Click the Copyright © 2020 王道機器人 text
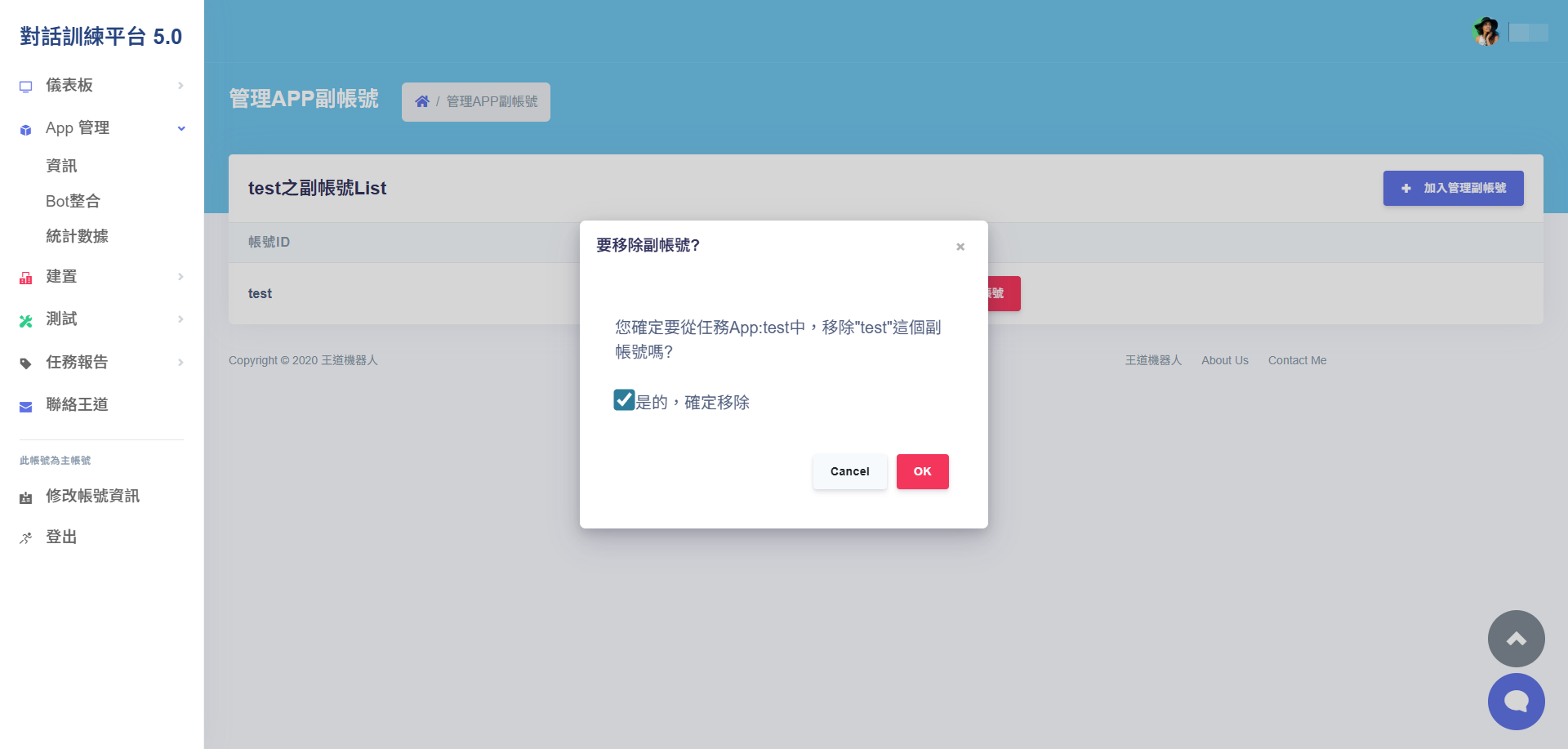 303,360
